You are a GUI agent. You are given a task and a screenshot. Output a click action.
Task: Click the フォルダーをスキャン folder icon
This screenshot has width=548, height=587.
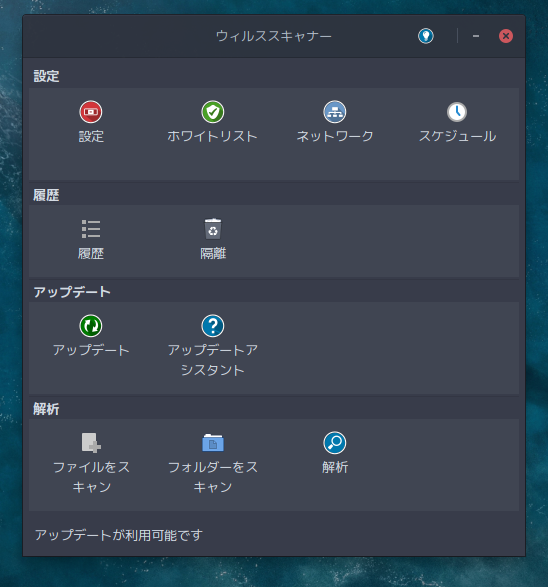tap(213, 442)
